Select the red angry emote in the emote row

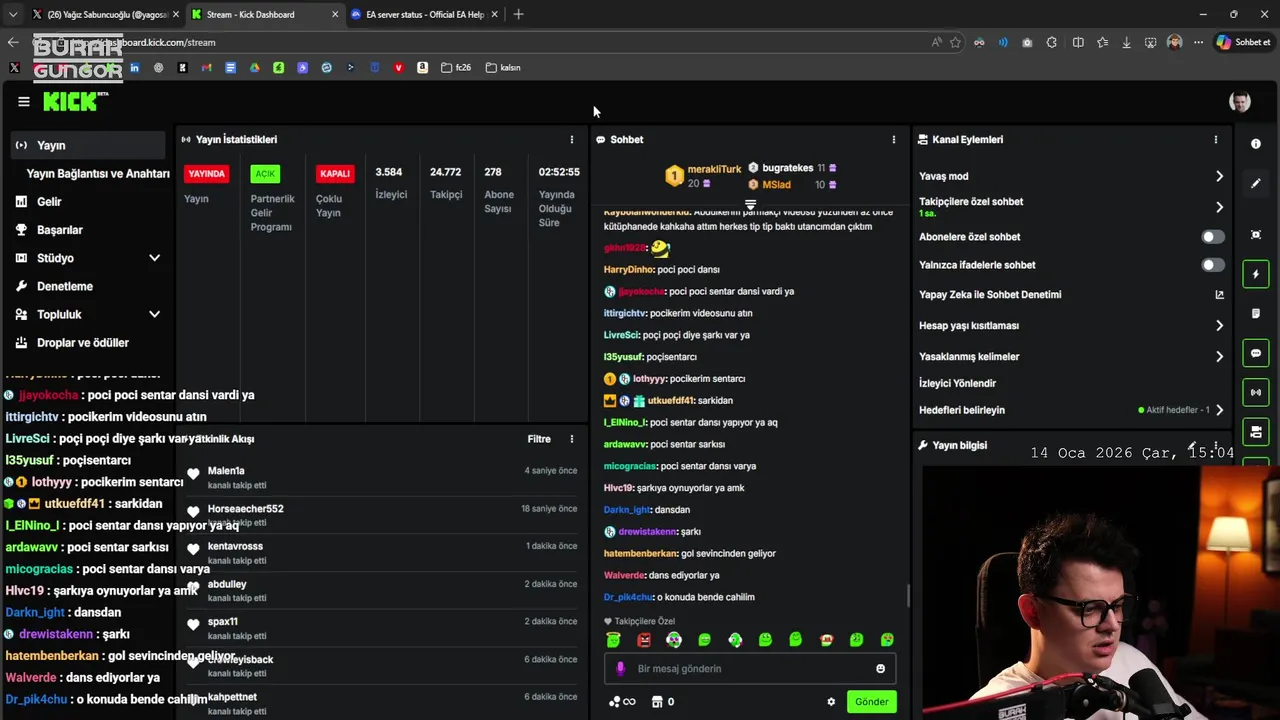(644, 640)
